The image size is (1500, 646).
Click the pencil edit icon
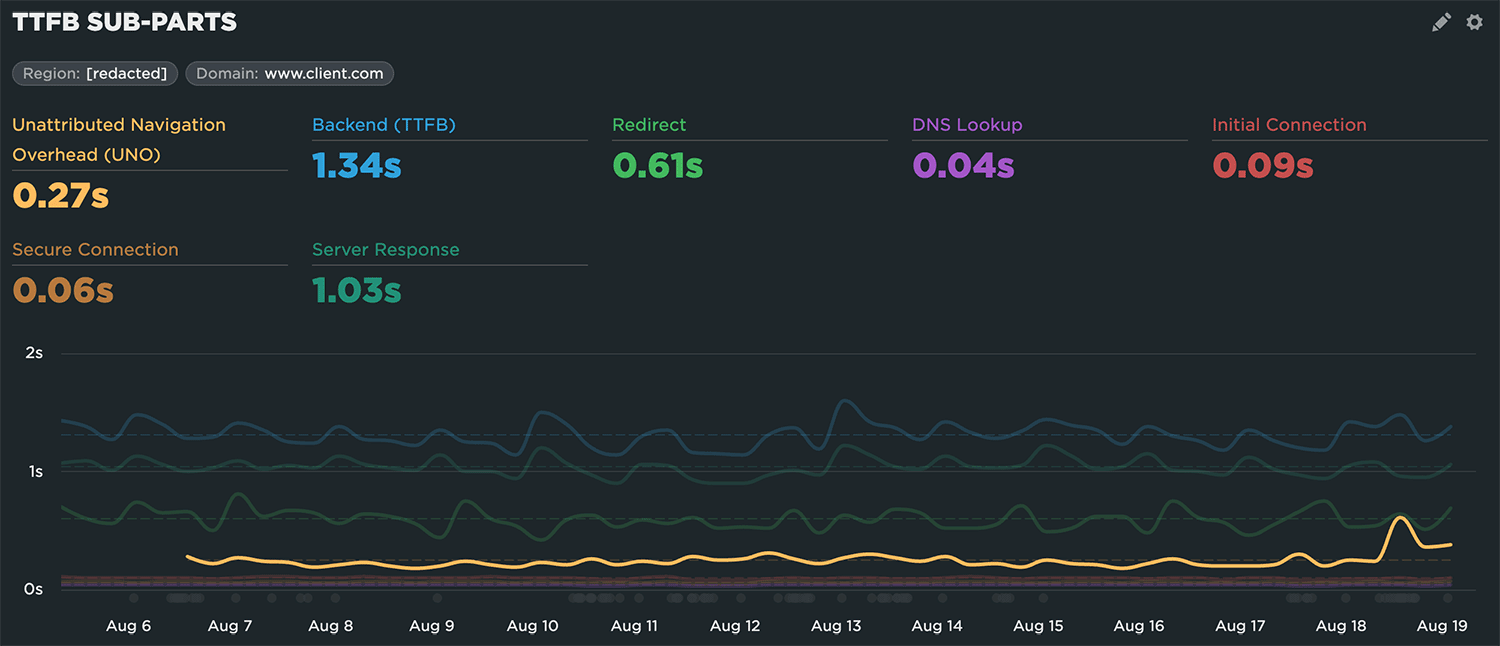tap(1441, 22)
